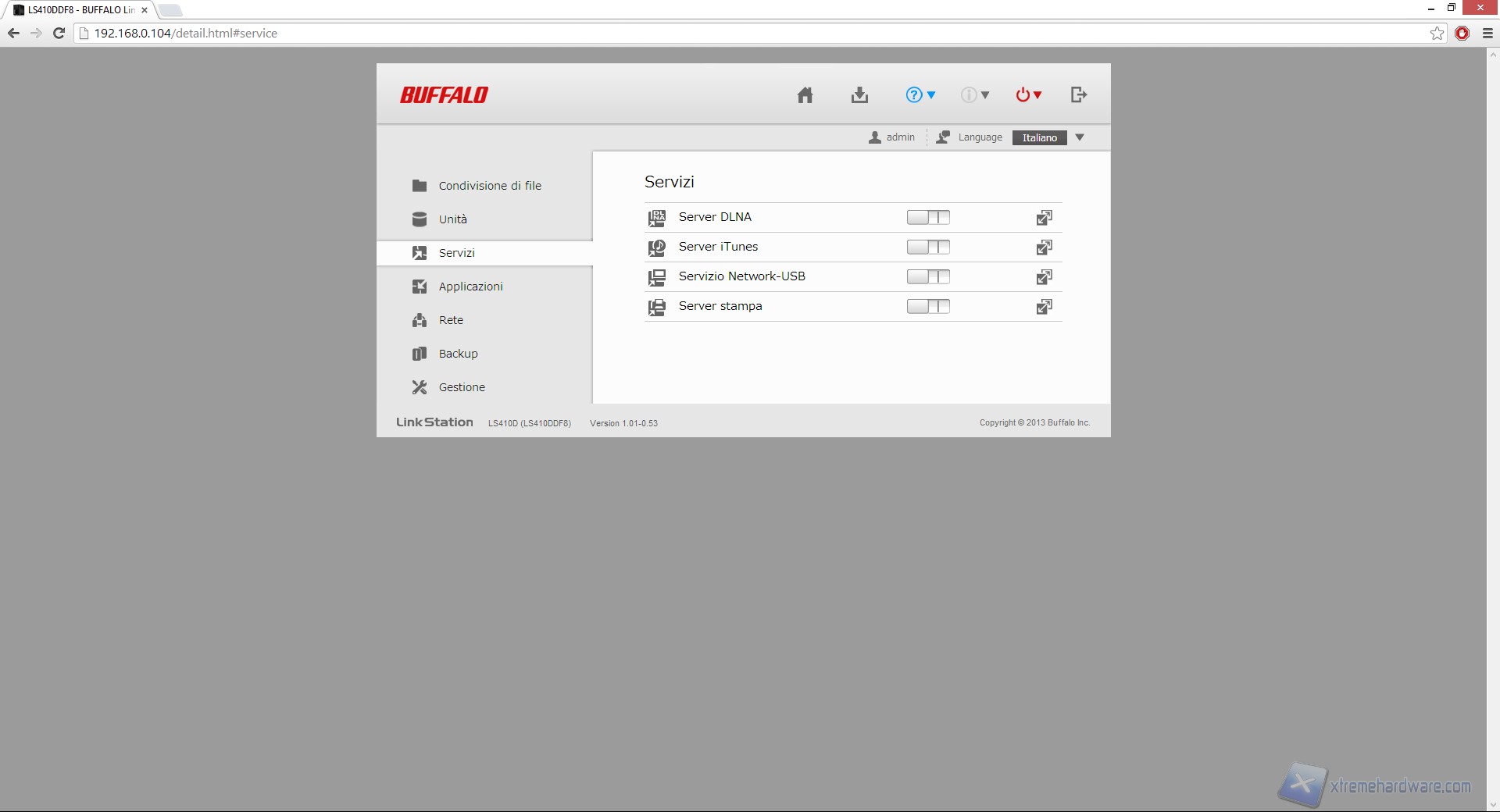The image size is (1500, 812).
Task: Switch on Server stampa toggle
Action: point(928,307)
